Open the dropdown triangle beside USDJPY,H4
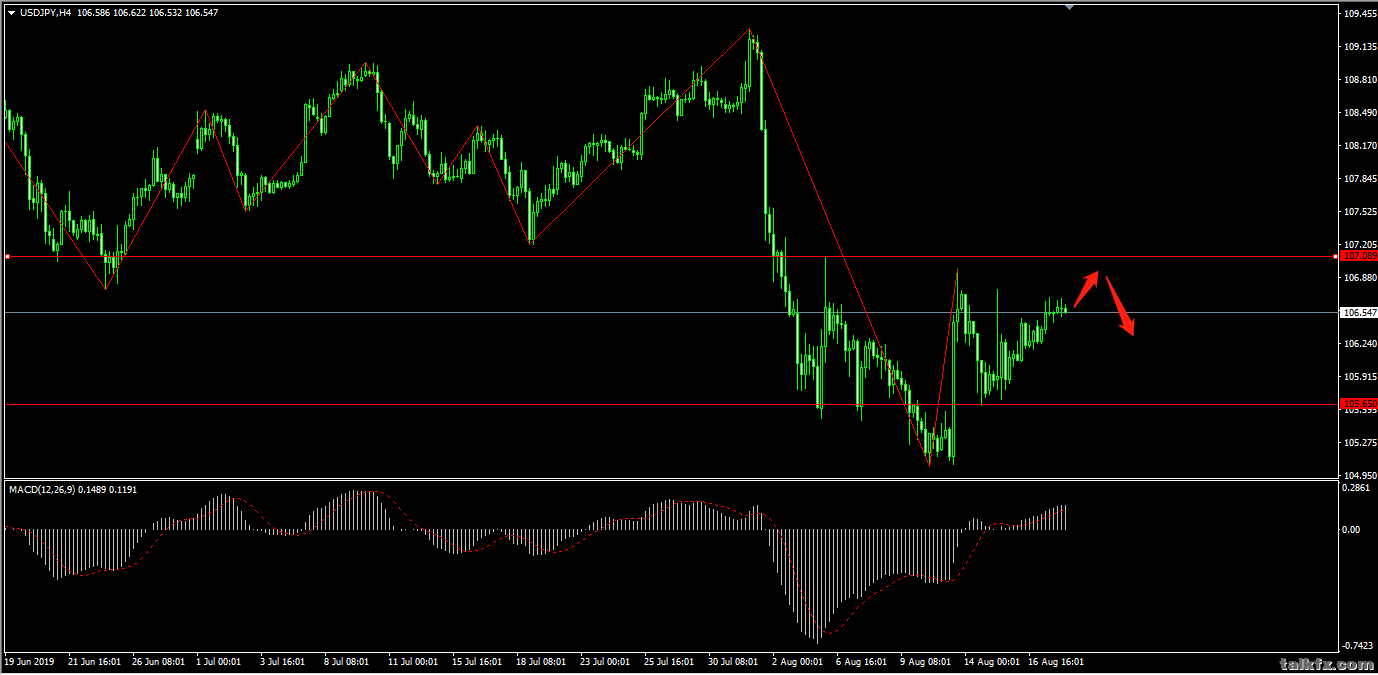Screen dimensions: 1378x675 [x=11, y=13]
